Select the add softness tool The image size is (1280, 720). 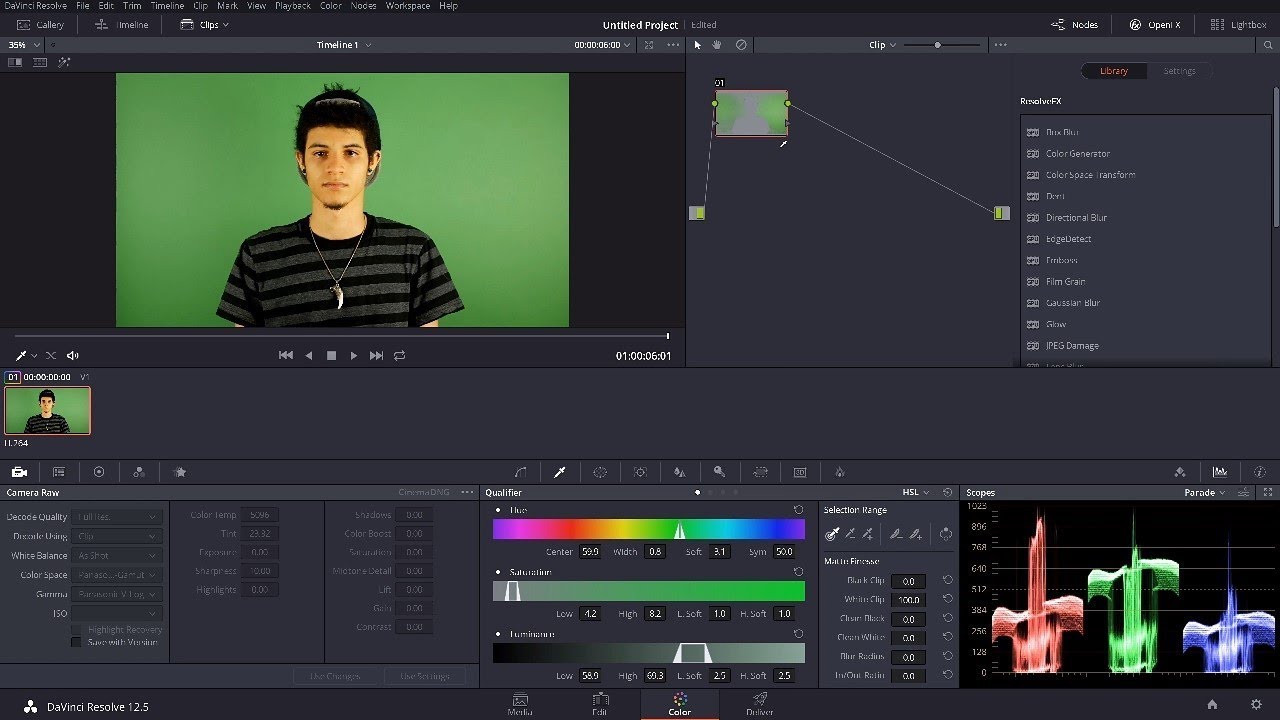[915, 534]
